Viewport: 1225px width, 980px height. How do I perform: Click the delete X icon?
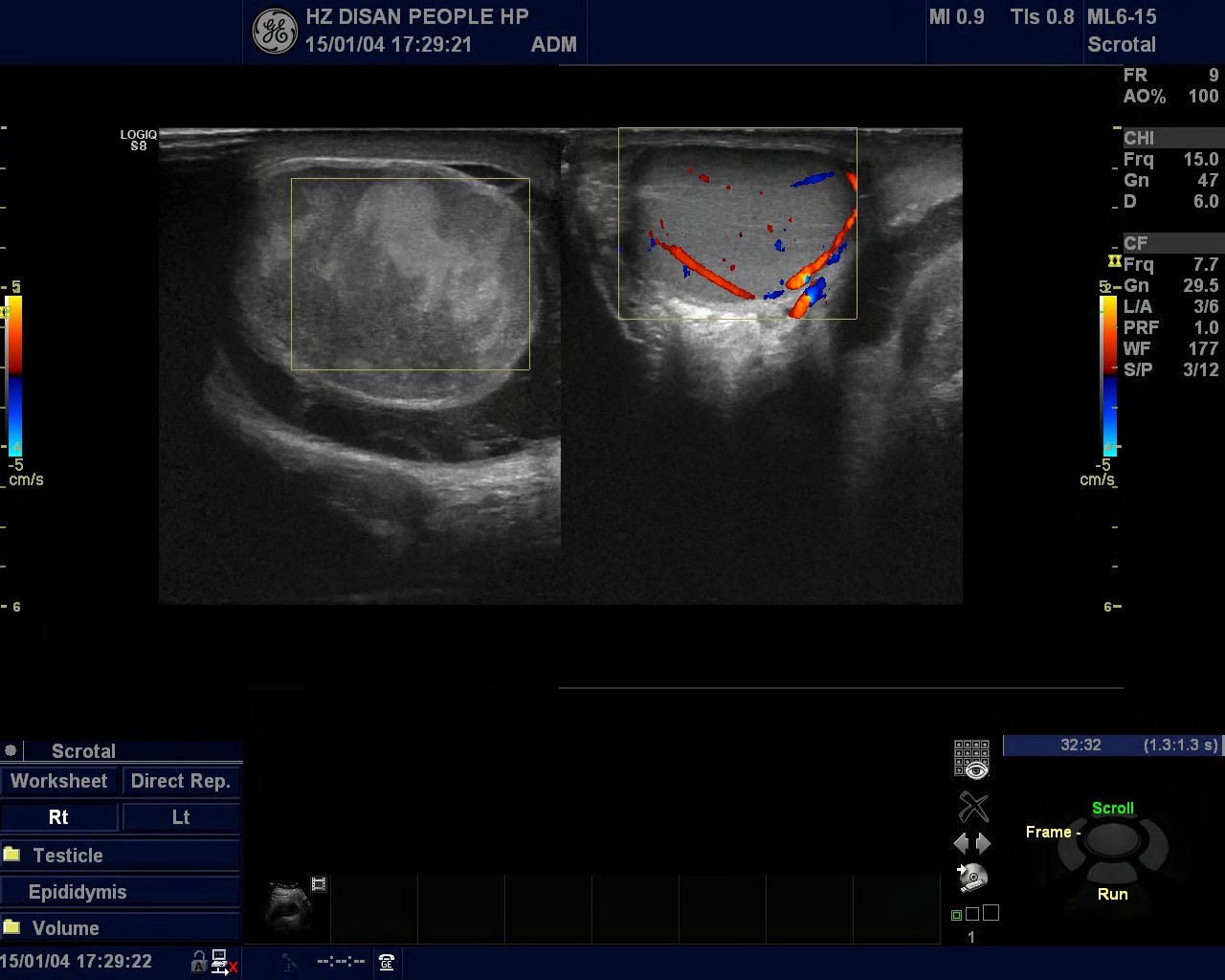(973, 807)
